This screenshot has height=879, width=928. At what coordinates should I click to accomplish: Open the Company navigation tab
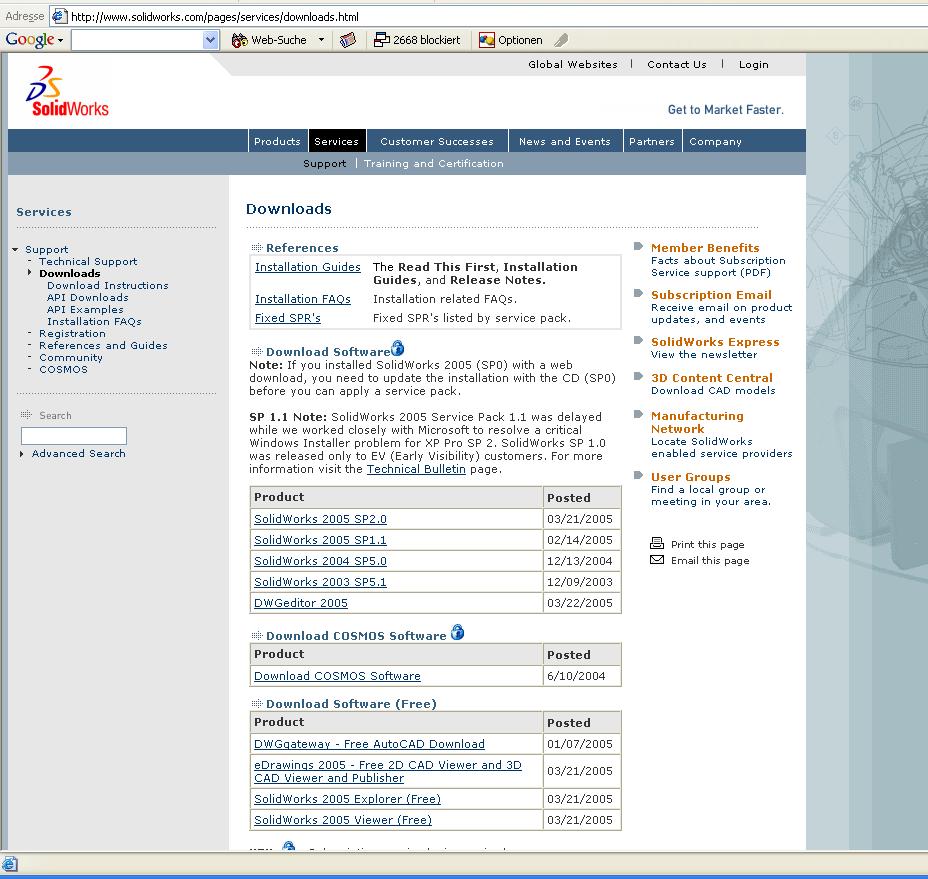[715, 141]
